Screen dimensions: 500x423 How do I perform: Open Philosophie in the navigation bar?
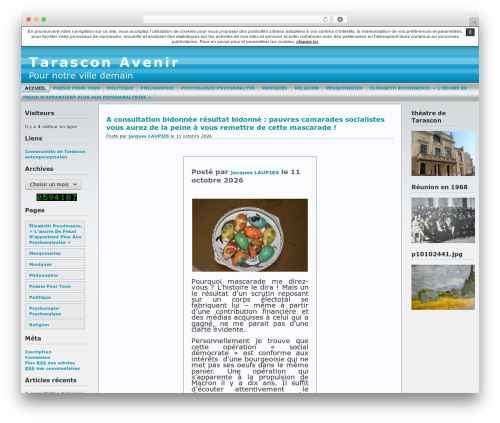click(x=157, y=88)
